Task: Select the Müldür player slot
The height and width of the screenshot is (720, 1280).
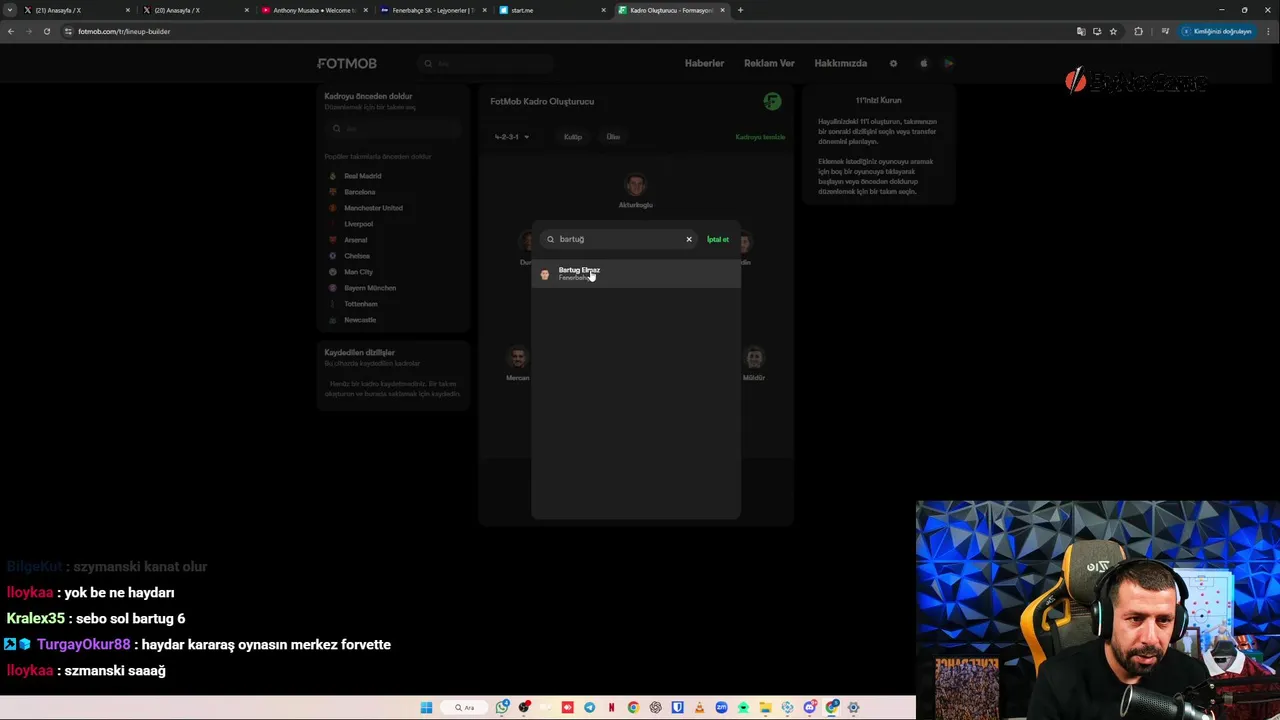Action: pos(754,364)
